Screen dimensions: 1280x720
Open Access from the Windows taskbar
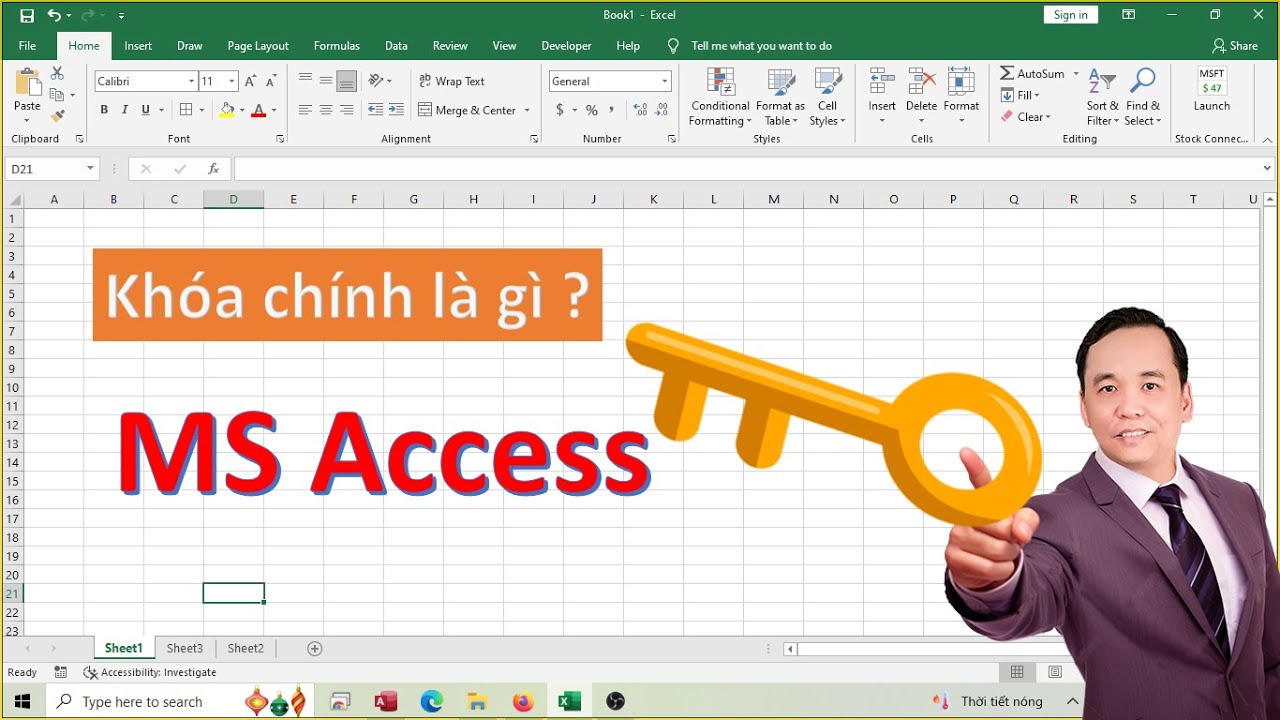point(386,702)
